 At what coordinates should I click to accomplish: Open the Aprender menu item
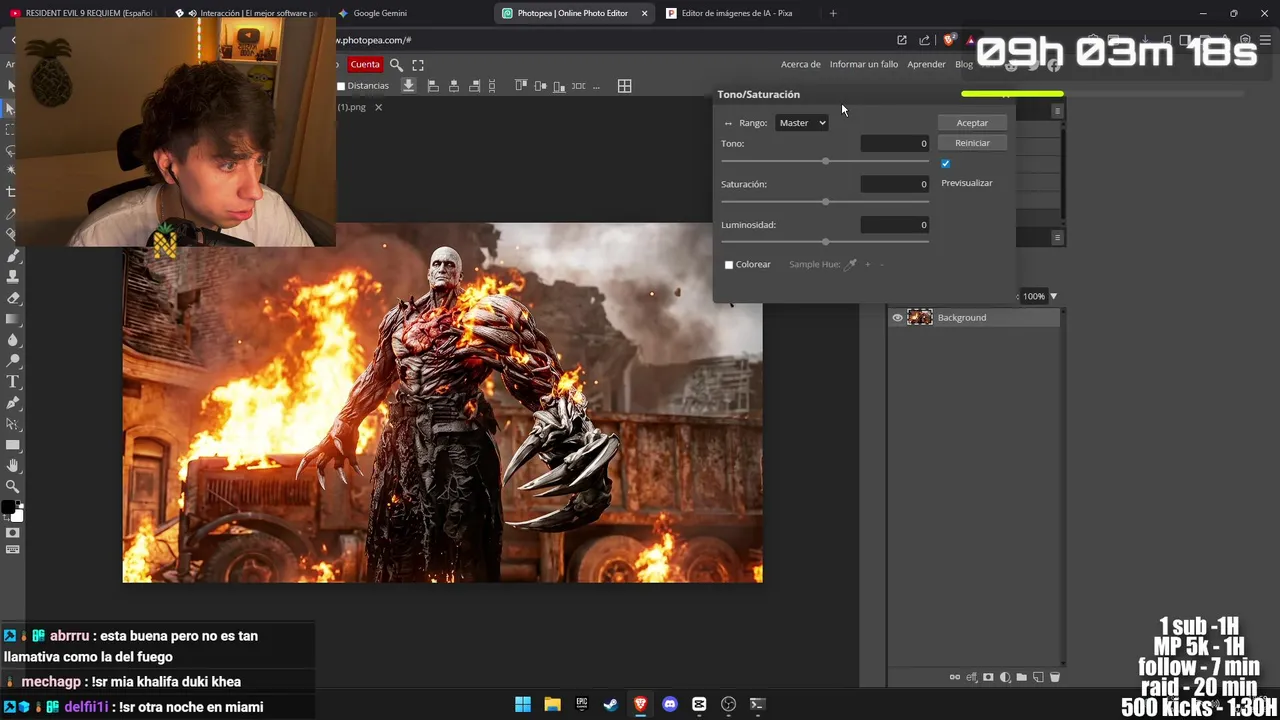tap(926, 64)
